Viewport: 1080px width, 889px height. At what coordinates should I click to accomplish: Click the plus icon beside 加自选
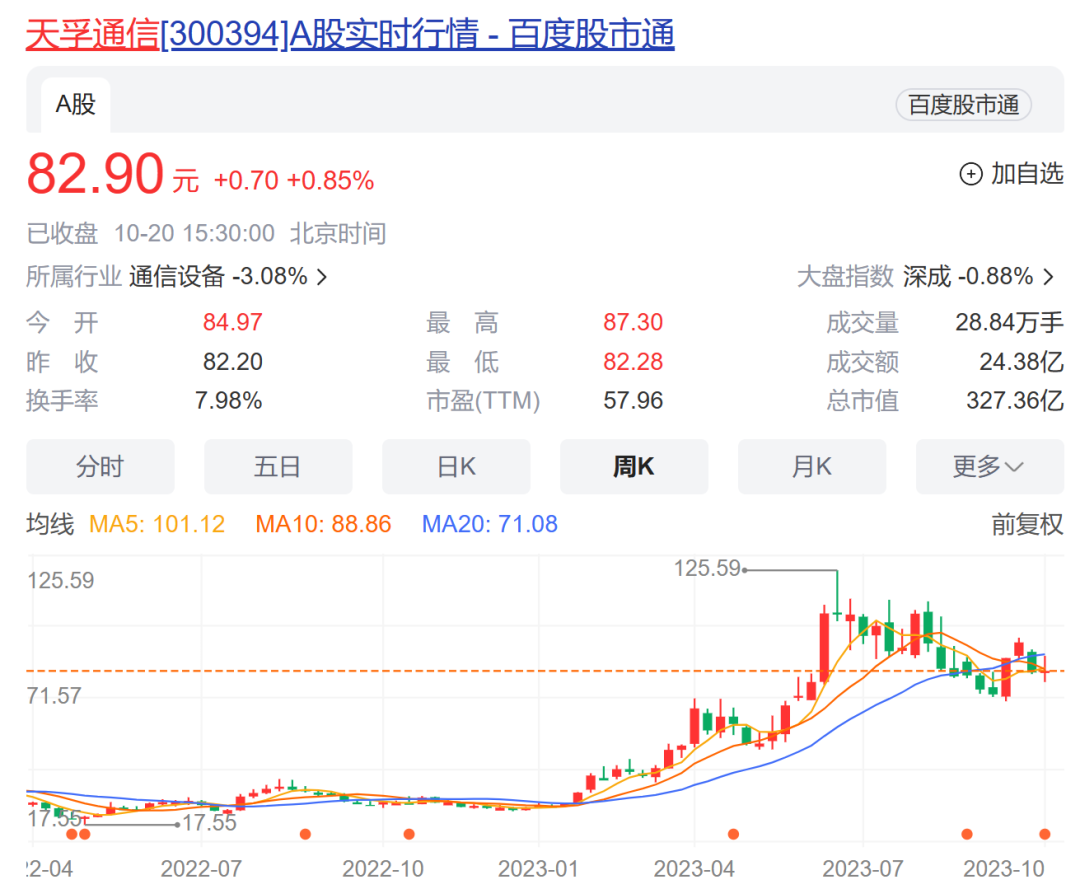[970, 174]
